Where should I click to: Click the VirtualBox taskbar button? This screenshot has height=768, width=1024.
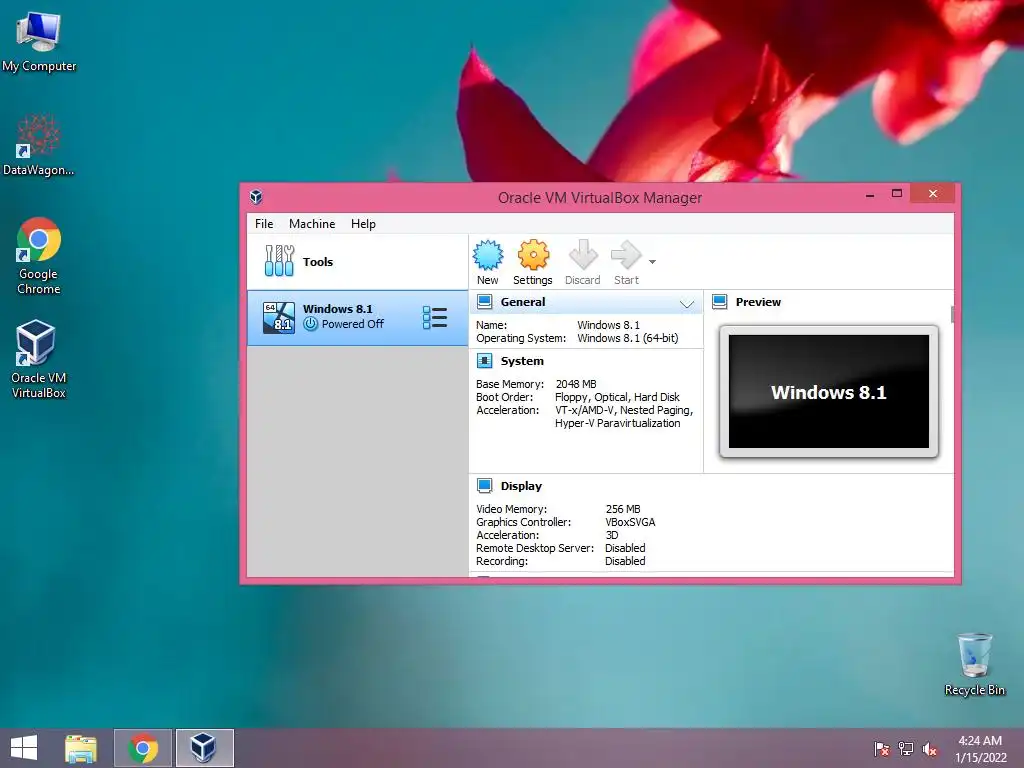(204, 748)
